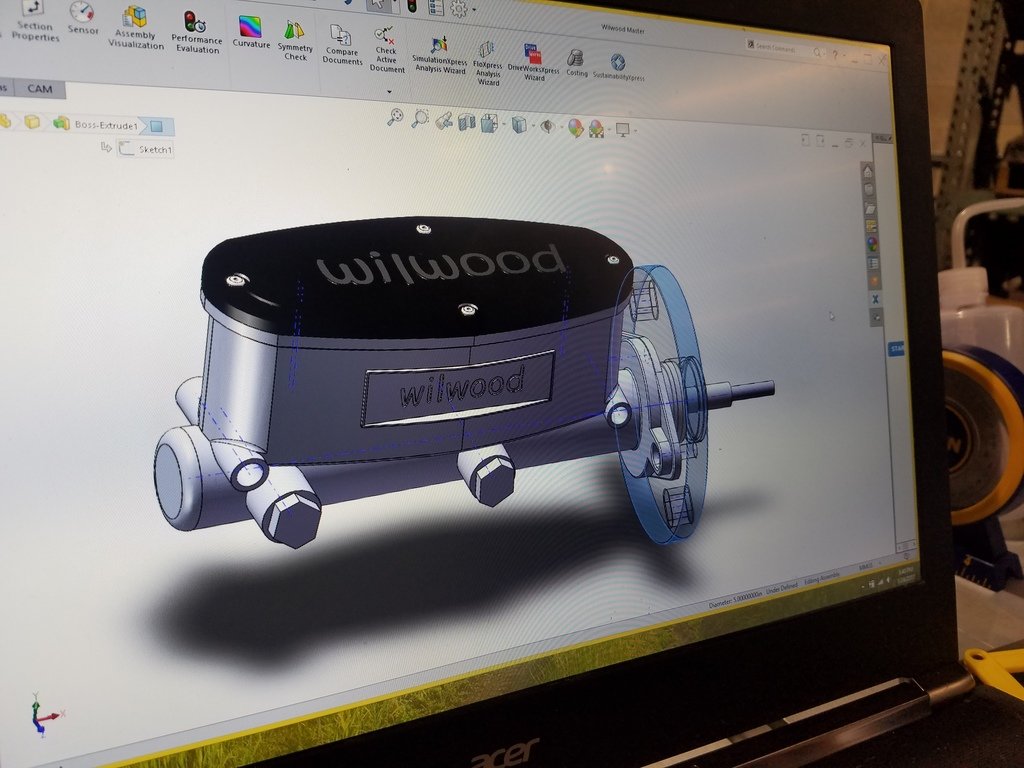Open Display Style options
The image size is (1024, 768).
pyautogui.click(x=519, y=124)
